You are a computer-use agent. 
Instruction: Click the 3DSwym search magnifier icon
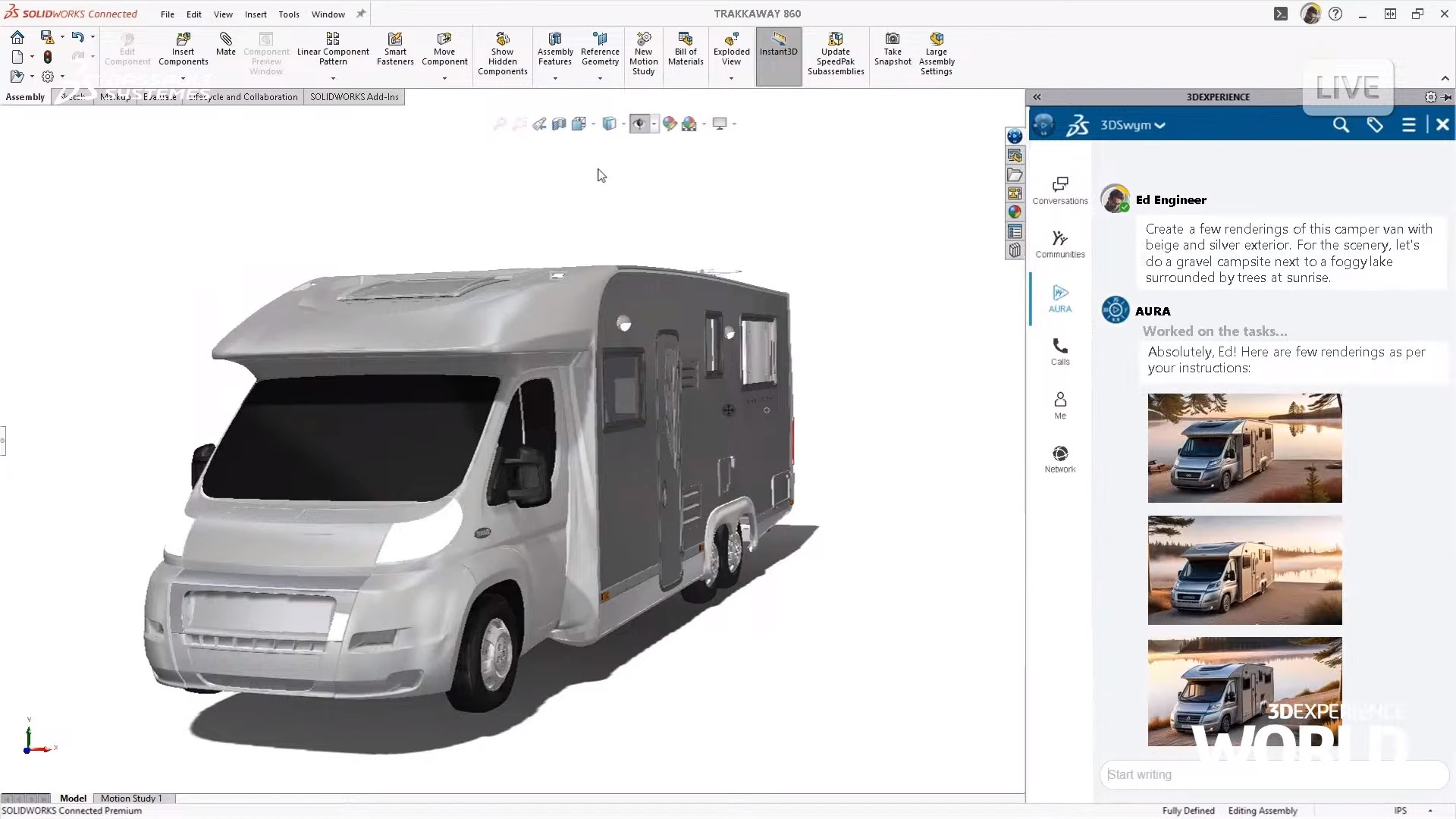point(1341,125)
